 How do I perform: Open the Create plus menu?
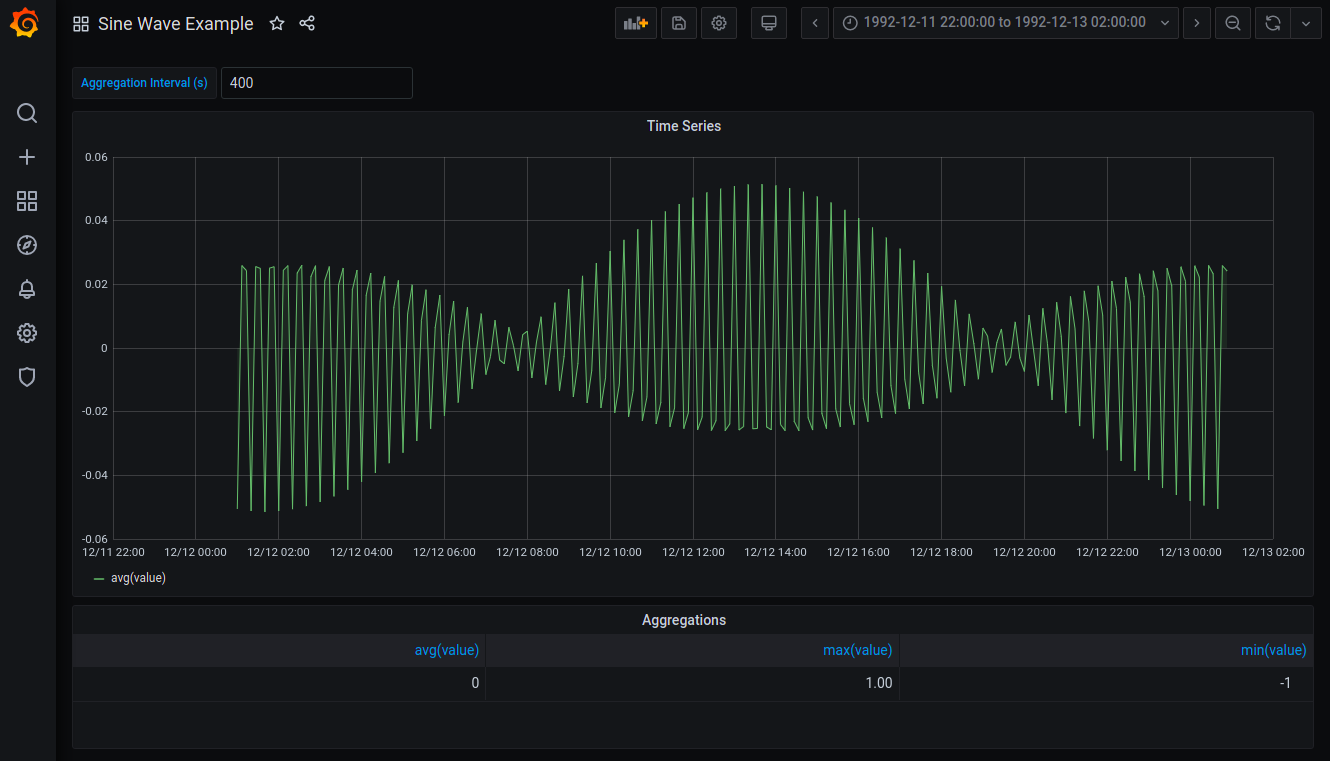point(27,157)
